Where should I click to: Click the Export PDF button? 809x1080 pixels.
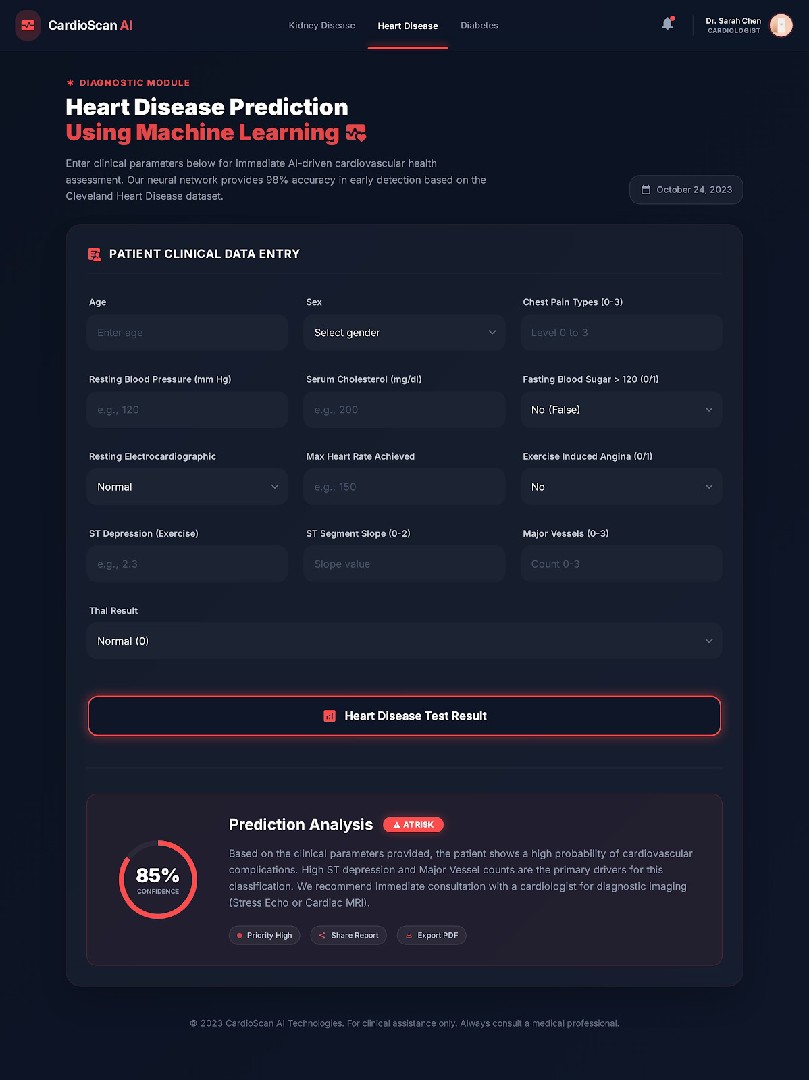431,935
